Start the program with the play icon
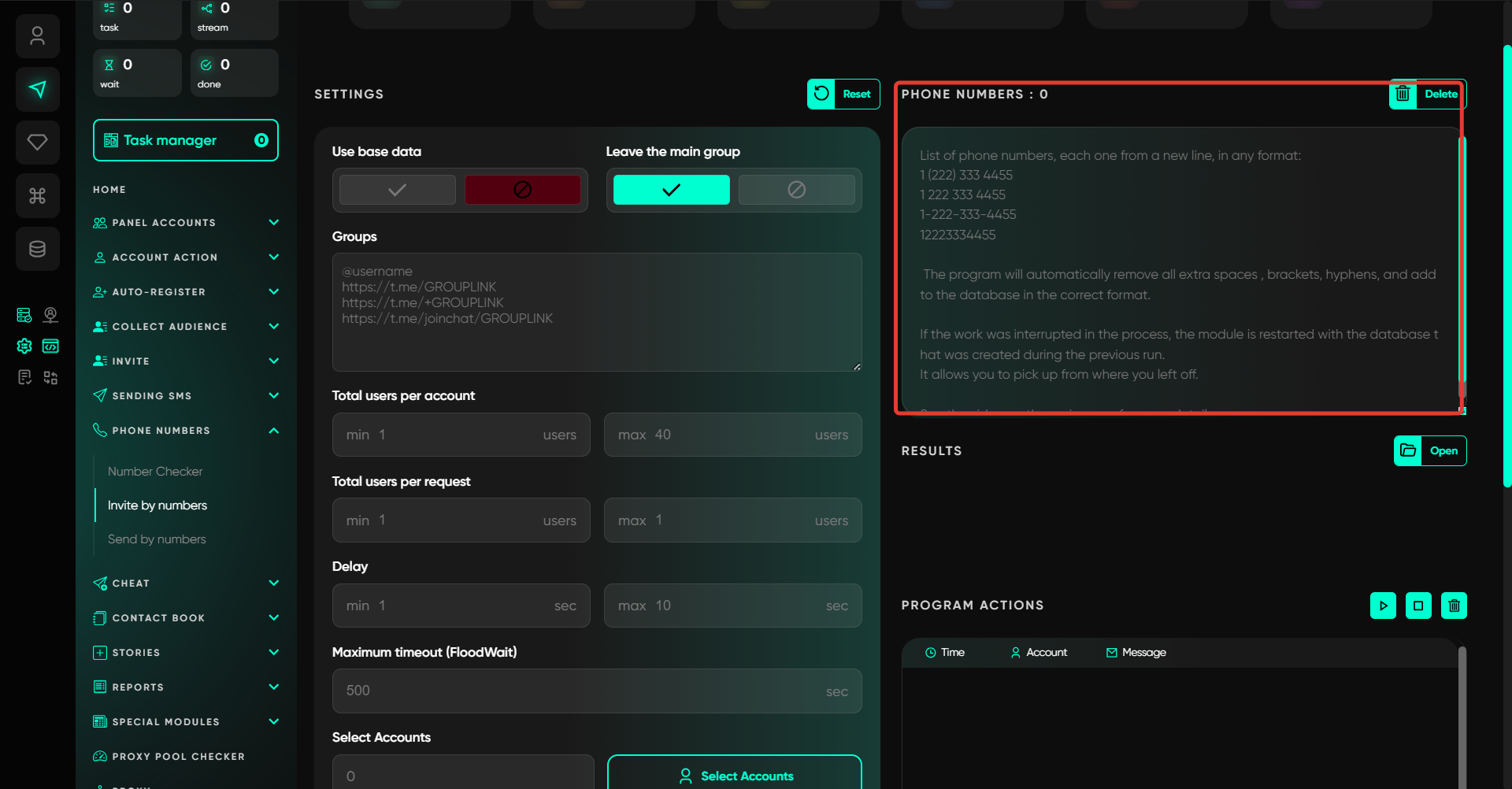Viewport: 1512px width, 789px height. click(x=1383, y=606)
